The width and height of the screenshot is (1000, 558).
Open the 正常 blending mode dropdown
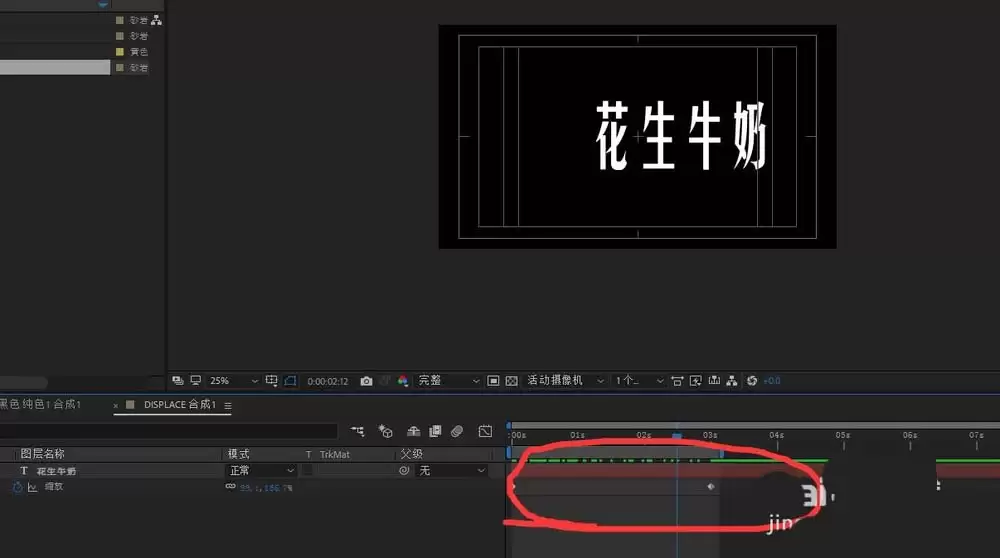point(261,471)
